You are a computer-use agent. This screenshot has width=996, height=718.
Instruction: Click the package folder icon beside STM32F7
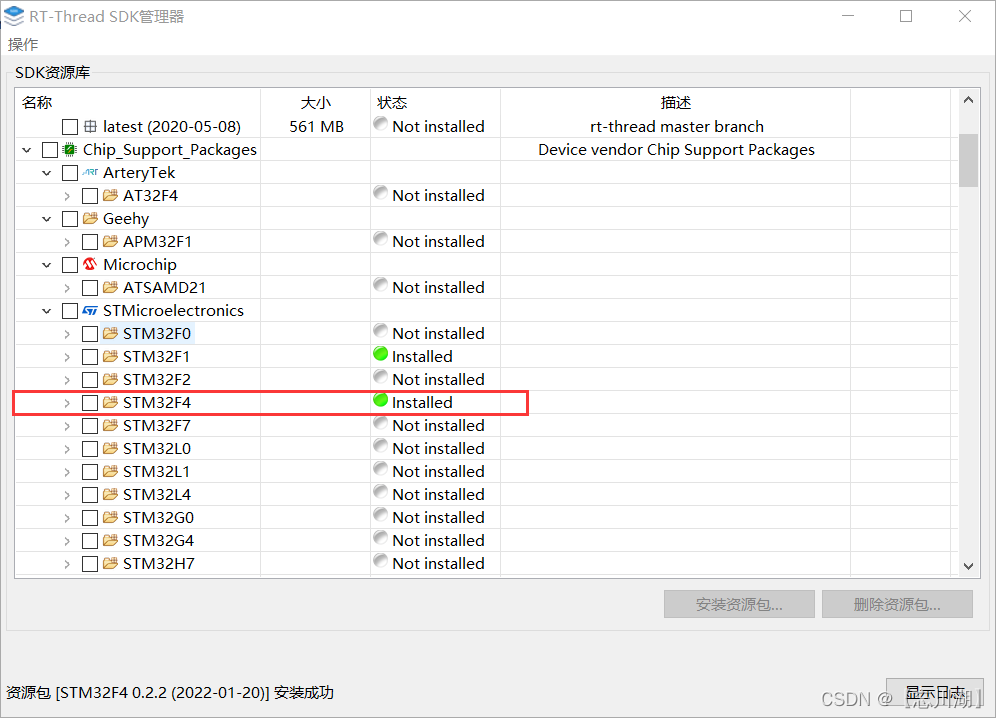point(110,424)
